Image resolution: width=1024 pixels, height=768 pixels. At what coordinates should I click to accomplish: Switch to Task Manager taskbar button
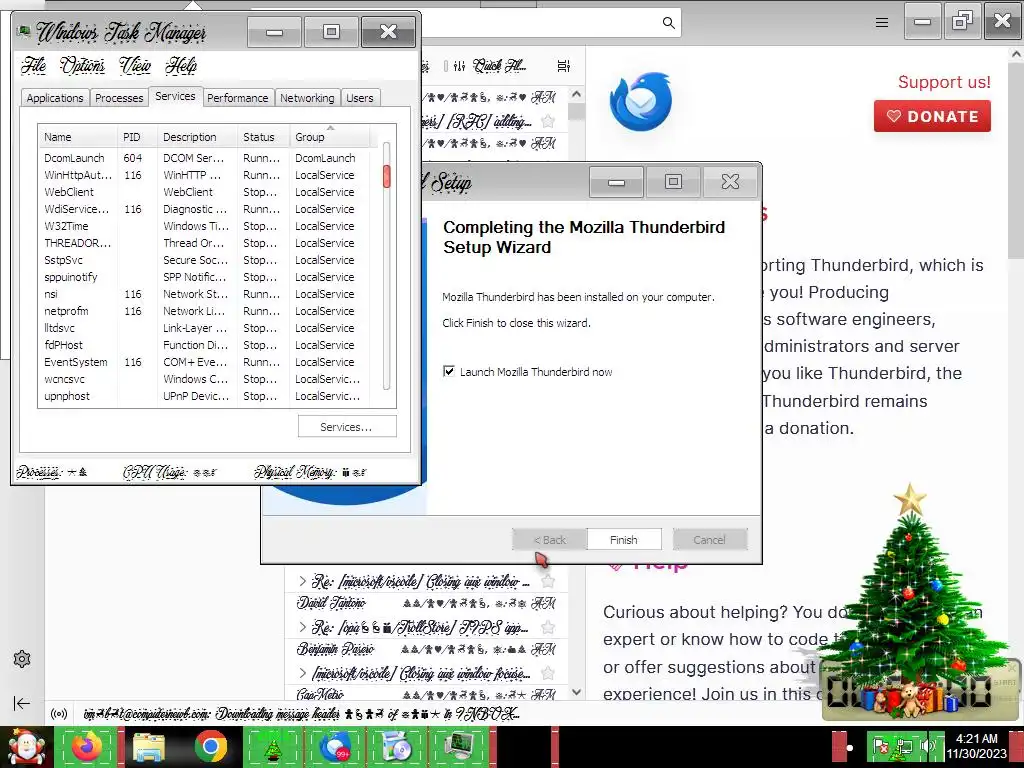458,747
